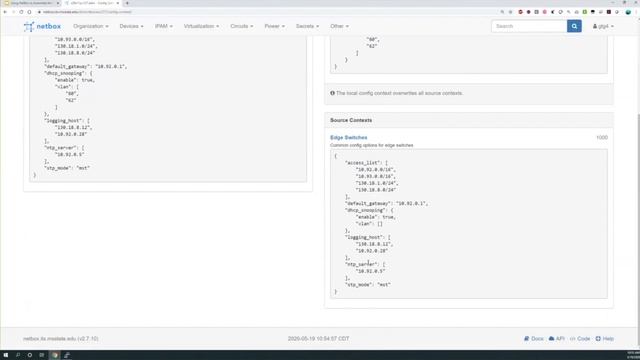The image size is (640, 360).
Task: Expand the Circuits menu
Action: point(241,26)
